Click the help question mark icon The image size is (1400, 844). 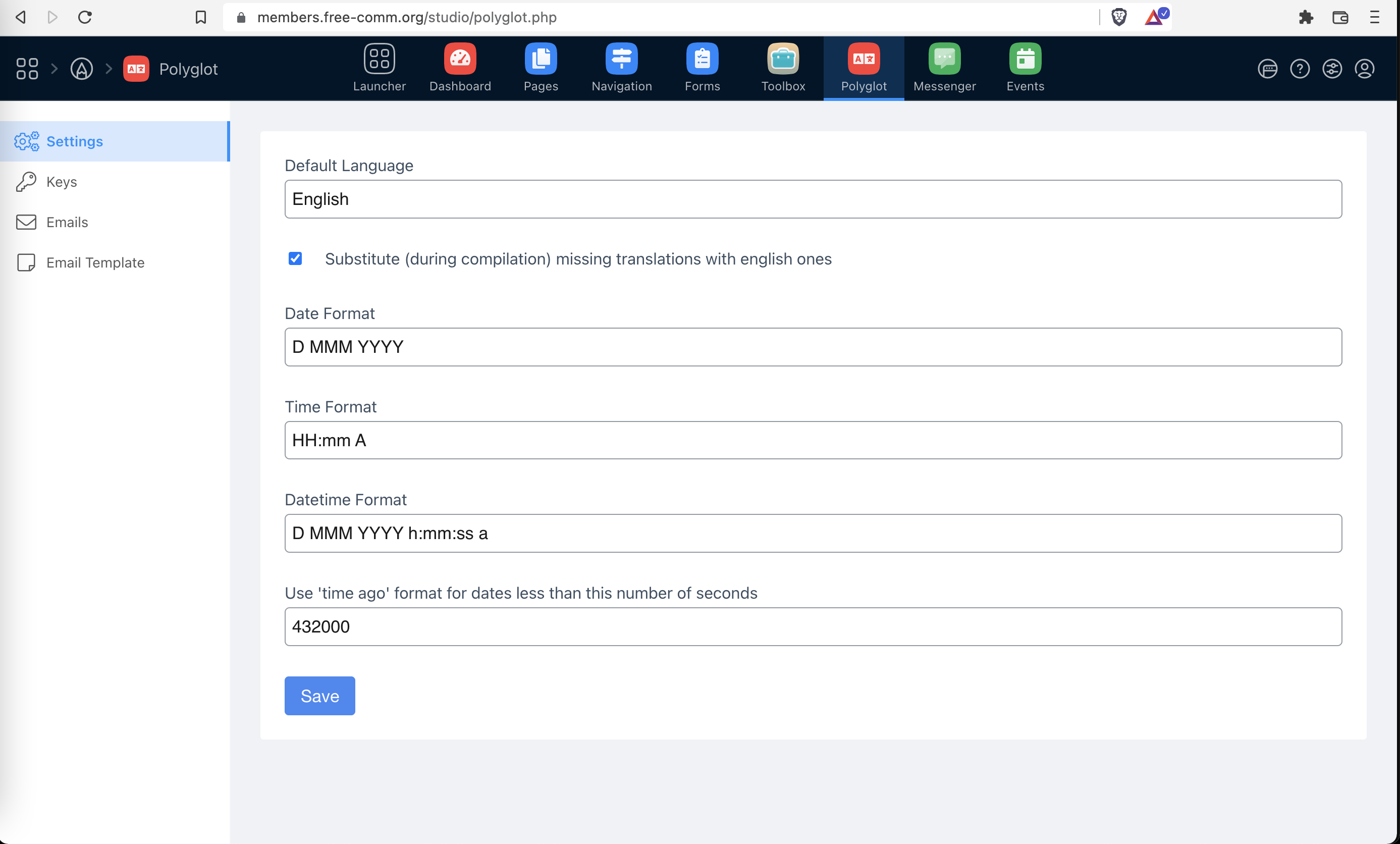pos(1299,69)
